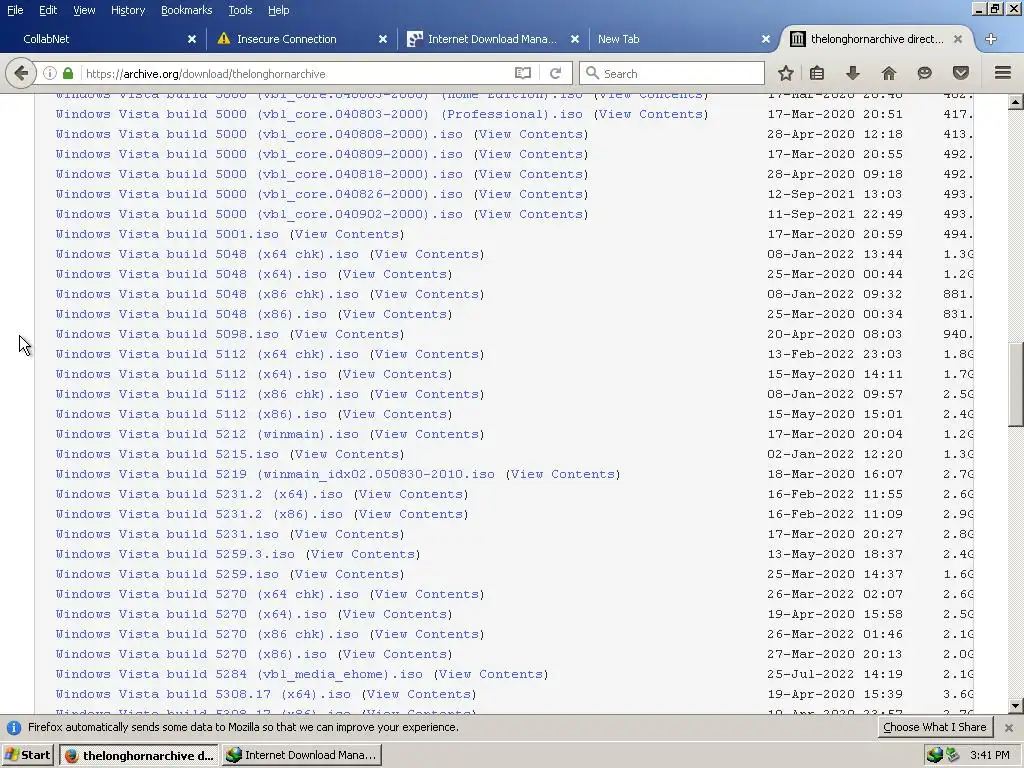Open a new tab with plus button
1024x768 pixels.
point(991,39)
